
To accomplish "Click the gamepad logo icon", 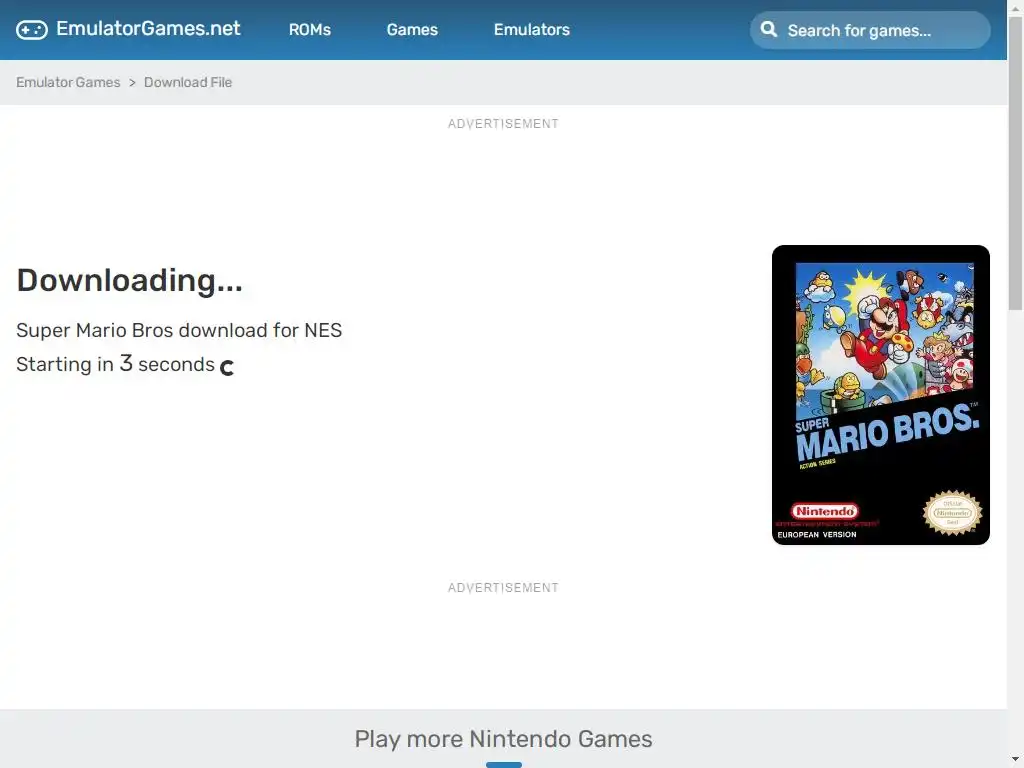I will [31, 29].
